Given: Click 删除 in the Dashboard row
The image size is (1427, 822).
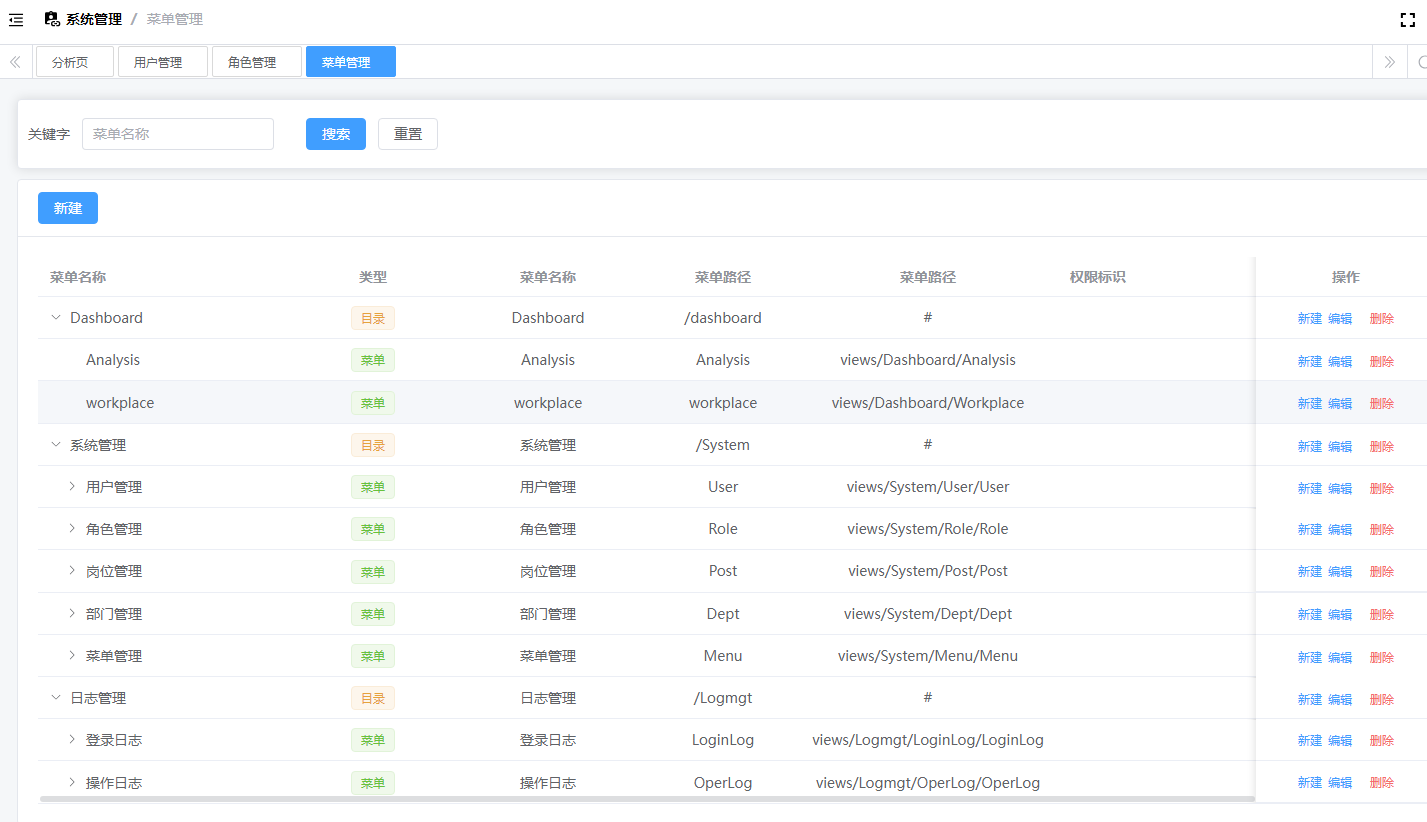Looking at the screenshot, I should tap(1382, 319).
